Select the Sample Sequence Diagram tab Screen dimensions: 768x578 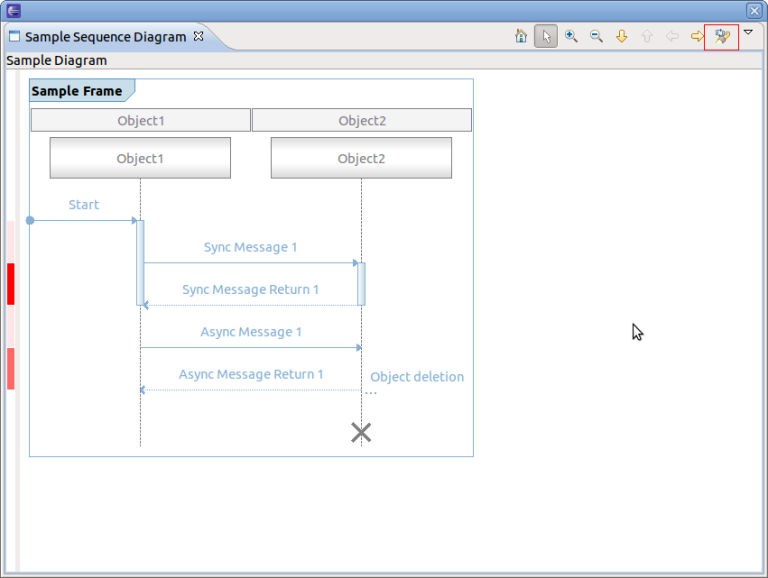(x=105, y=37)
